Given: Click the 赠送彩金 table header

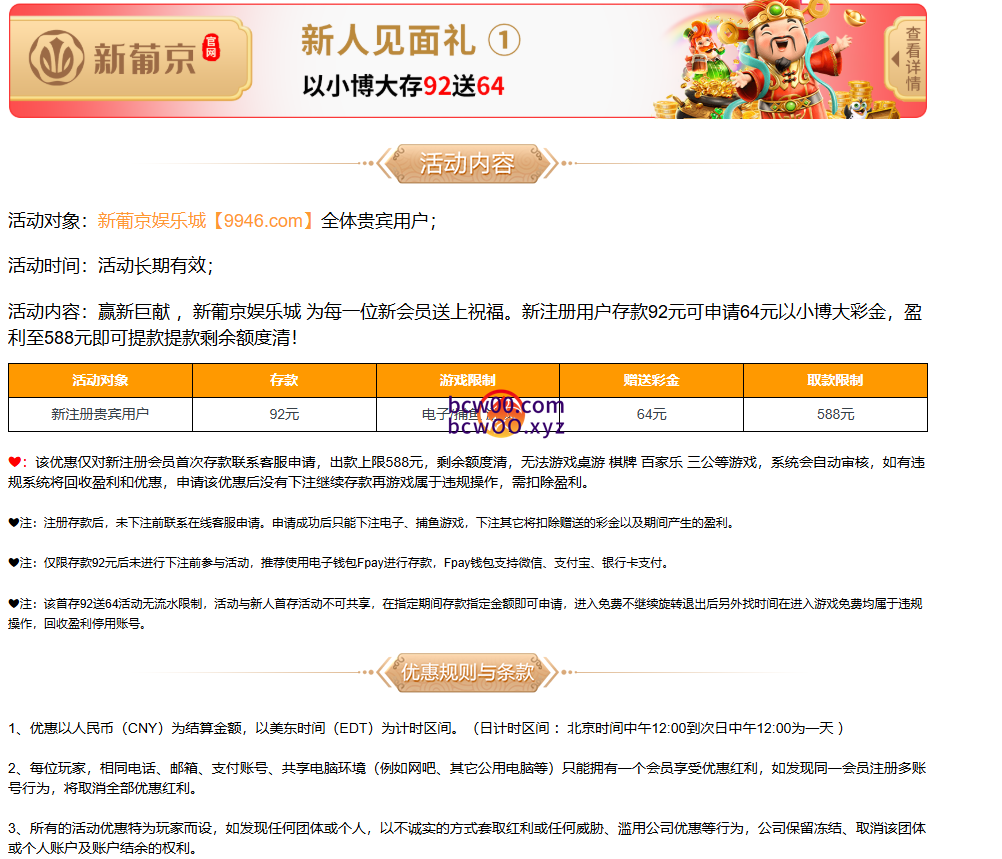Looking at the screenshot, I should tap(651, 380).
